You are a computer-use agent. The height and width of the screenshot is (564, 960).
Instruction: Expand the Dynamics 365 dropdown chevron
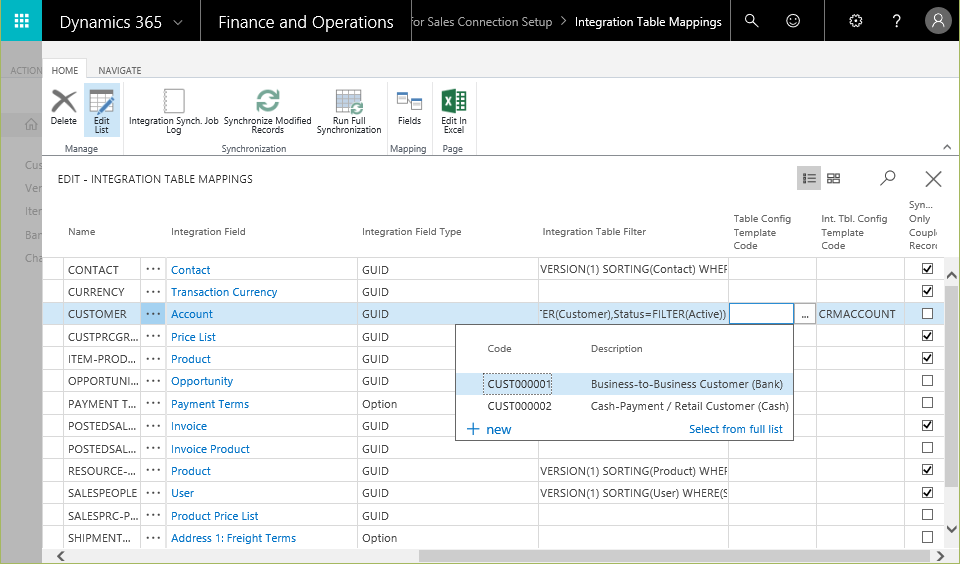tap(178, 23)
